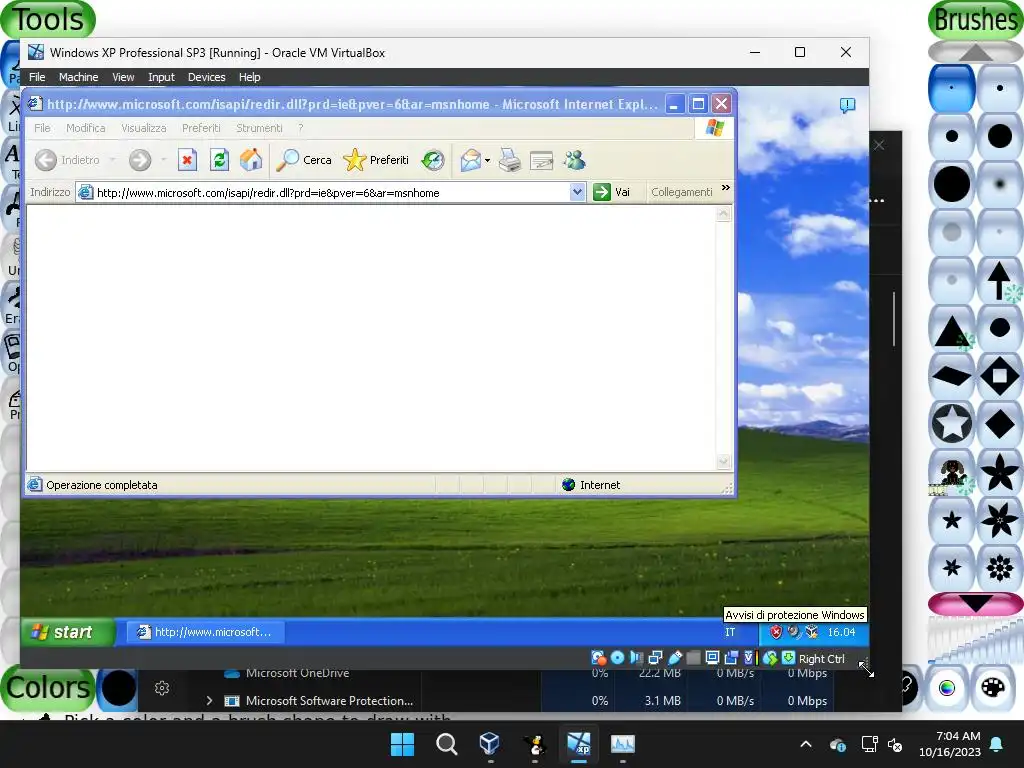
Task: Select the up-arrow shaped brush in Tux Paint
Action: click(999, 280)
